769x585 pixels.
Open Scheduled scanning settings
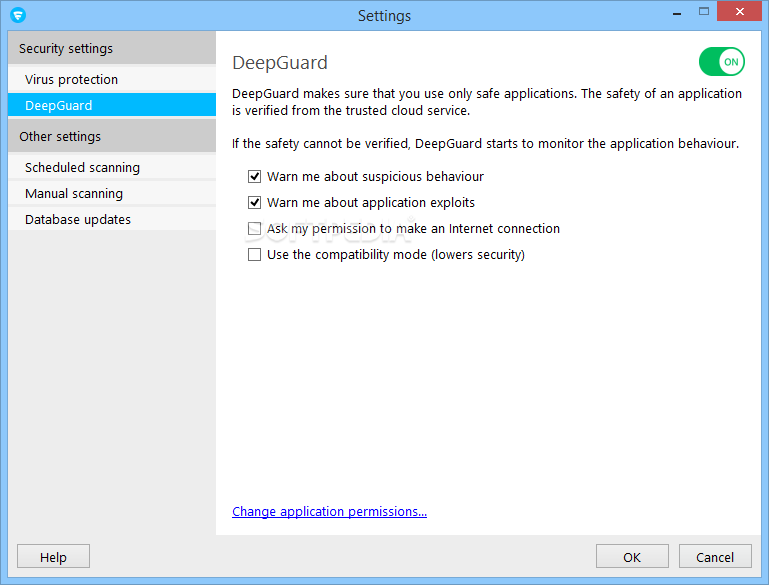112,167
